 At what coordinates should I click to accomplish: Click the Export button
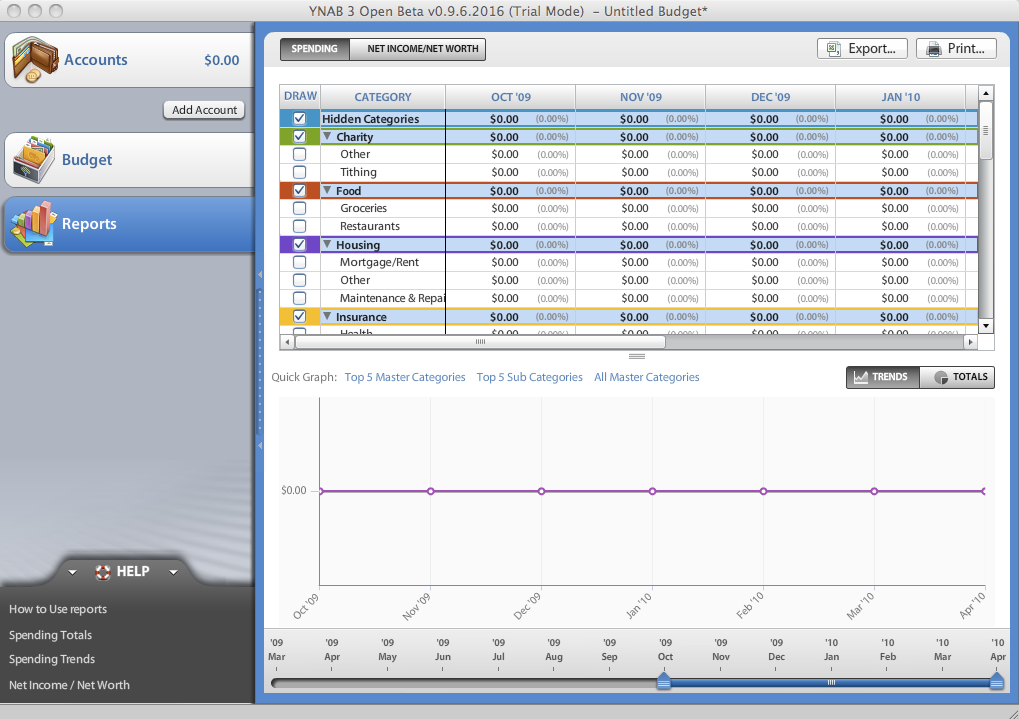coord(862,49)
